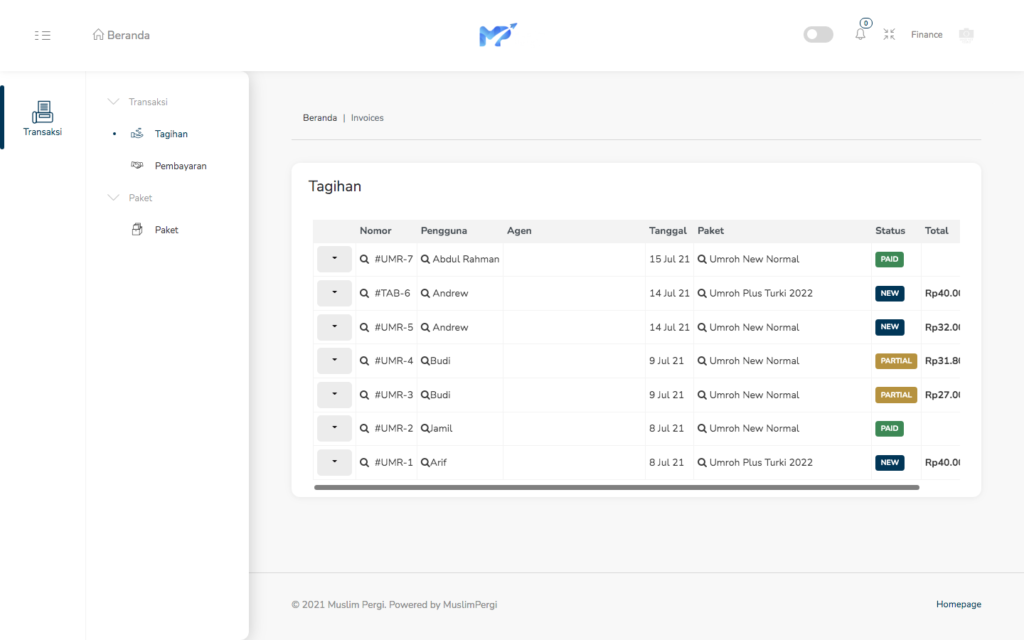1024x640 pixels.
Task: Click the fullscreen collapse arrows icon
Action: (x=889, y=34)
